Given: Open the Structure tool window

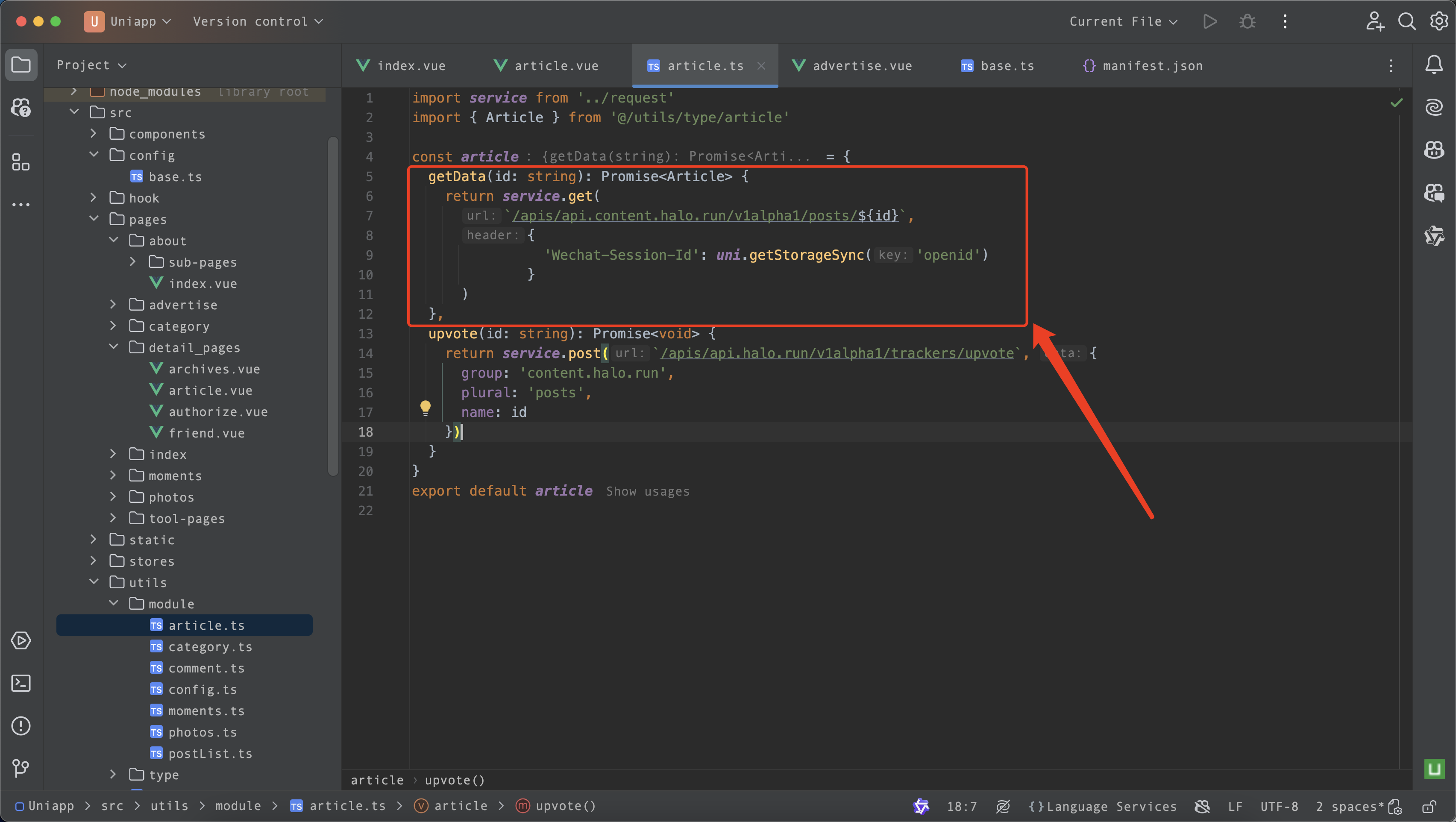Looking at the screenshot, I should coord(21,163).
